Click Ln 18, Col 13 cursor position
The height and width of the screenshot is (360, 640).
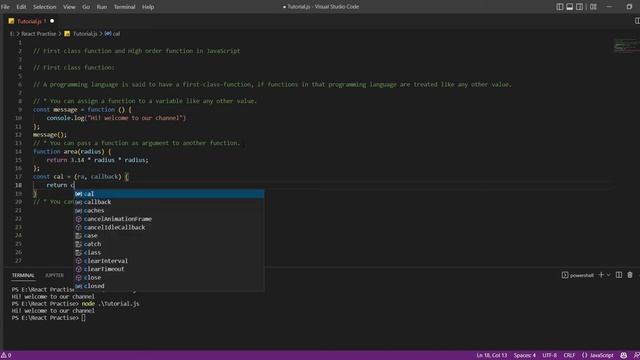click(491, 356)
